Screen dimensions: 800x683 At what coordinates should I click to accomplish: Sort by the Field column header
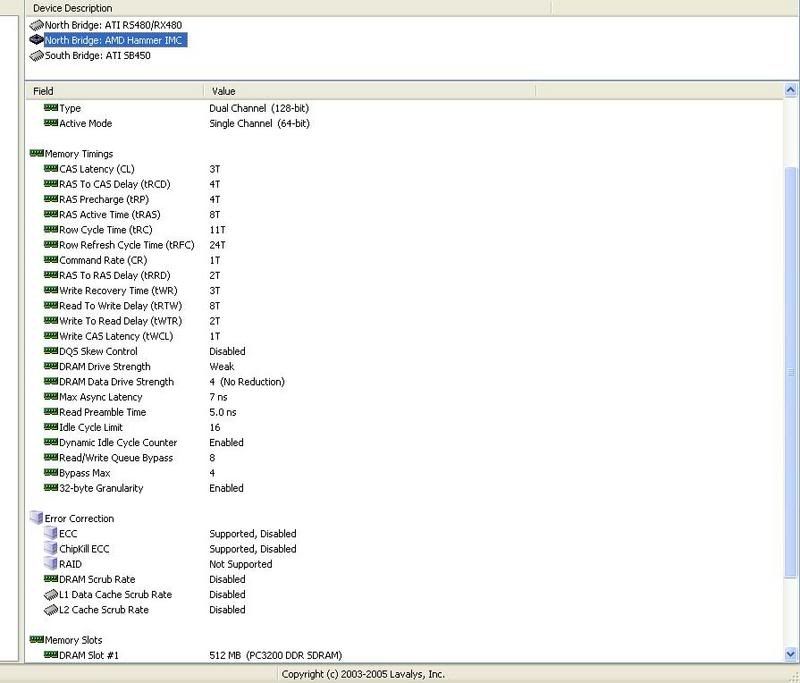[x=114, y=91]
